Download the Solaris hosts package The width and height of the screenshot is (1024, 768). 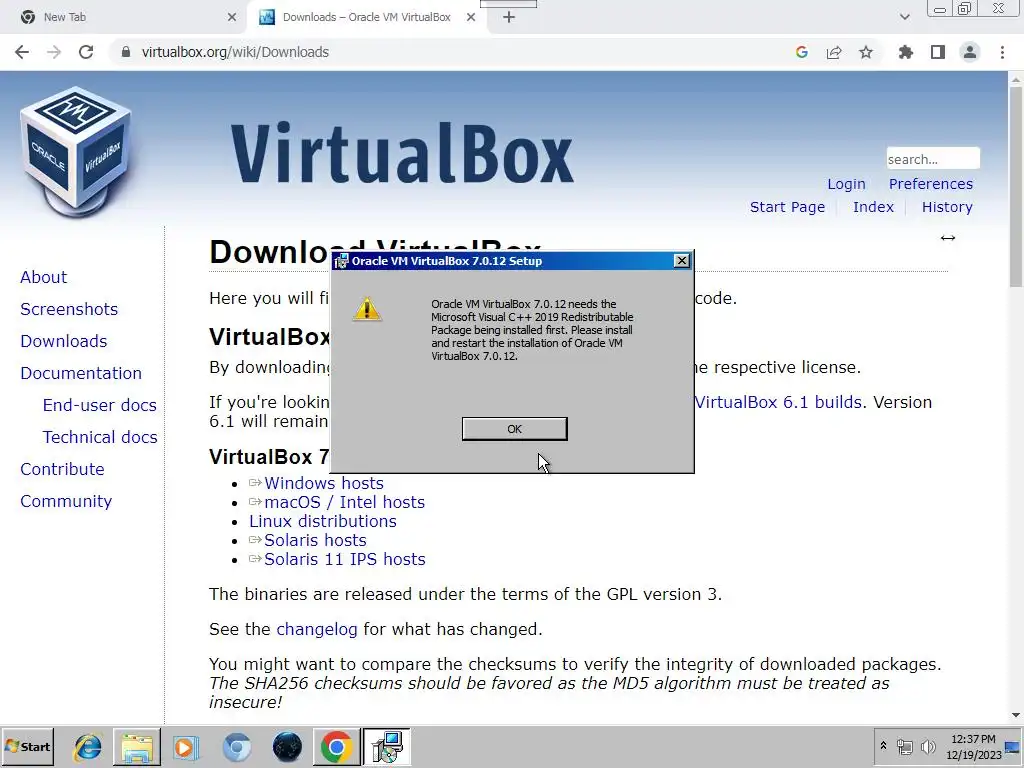click(x=315, y=540)
